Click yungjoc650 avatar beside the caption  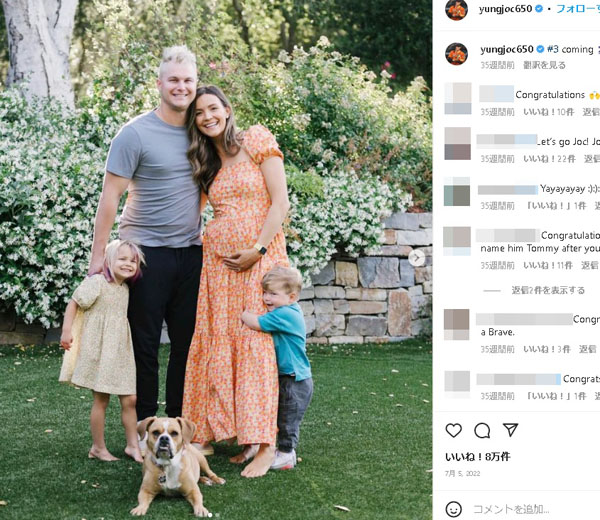tap(456, 54)
